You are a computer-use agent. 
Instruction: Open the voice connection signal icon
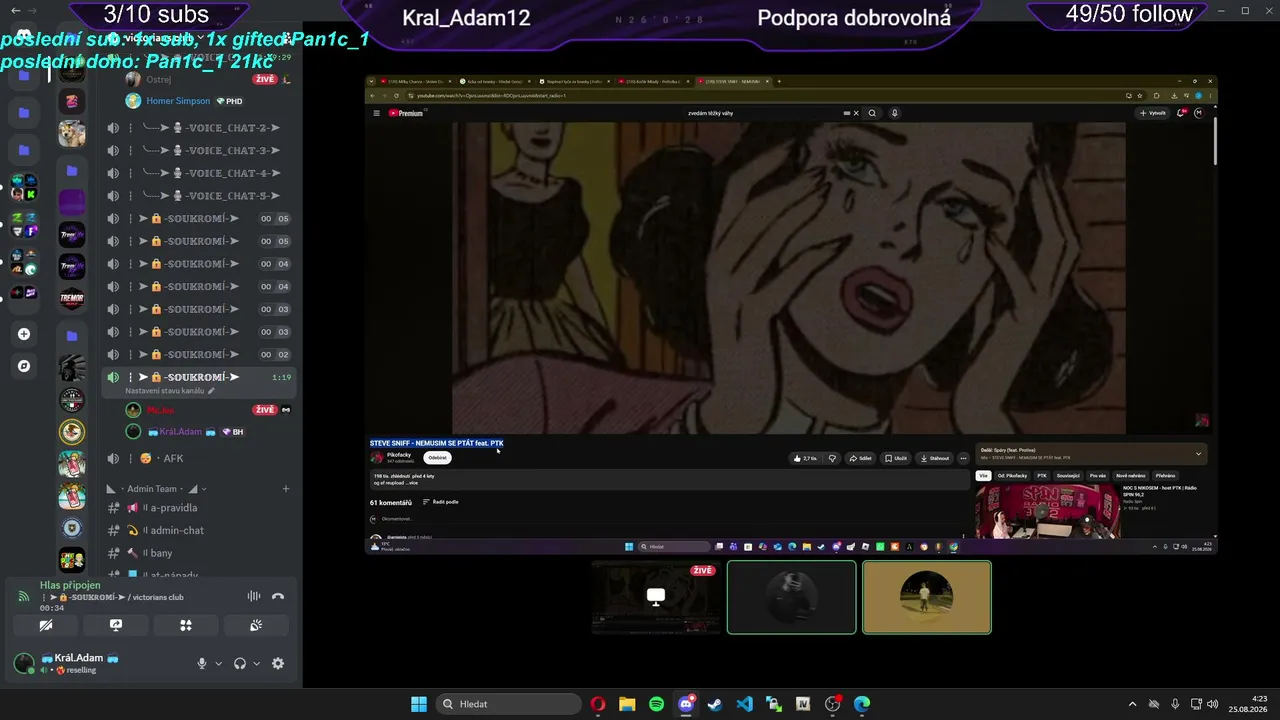pyautogui.click(x=24, y=596)
